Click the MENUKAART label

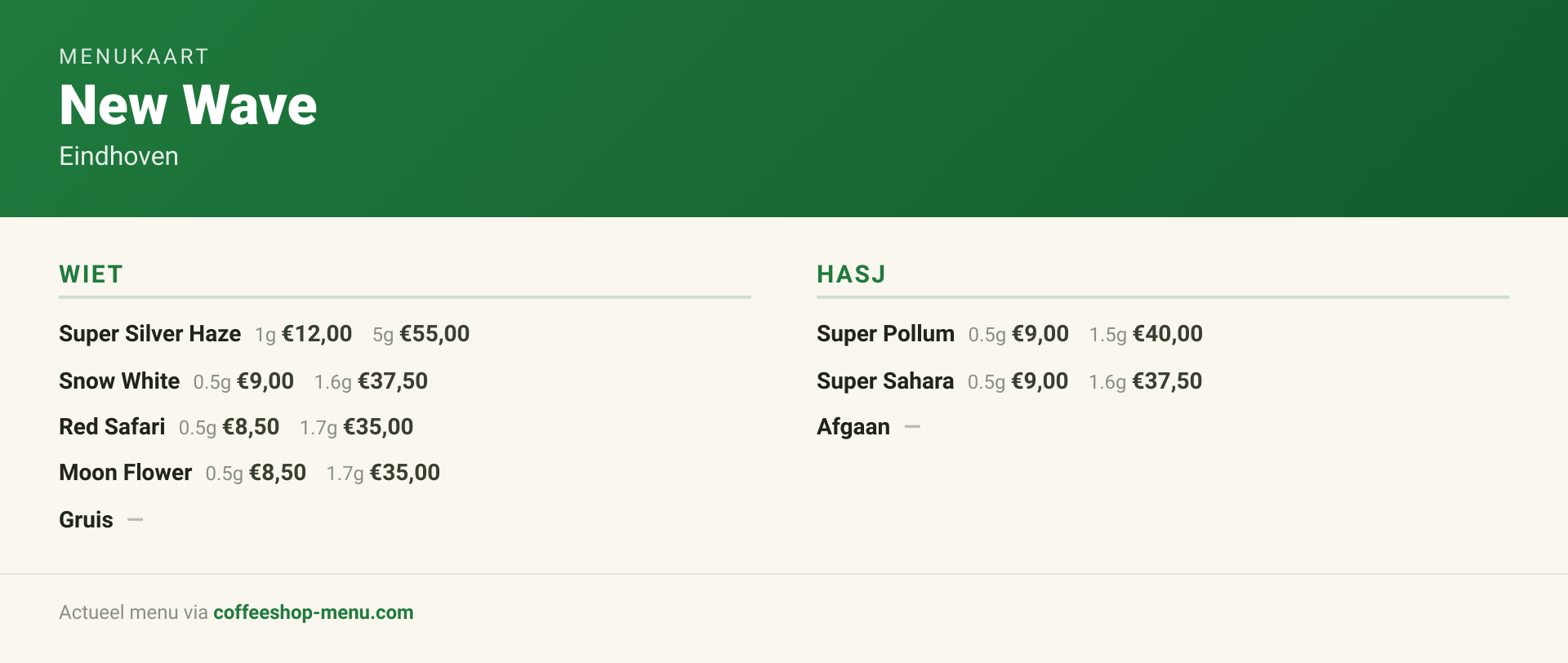(x=134, y=56)
